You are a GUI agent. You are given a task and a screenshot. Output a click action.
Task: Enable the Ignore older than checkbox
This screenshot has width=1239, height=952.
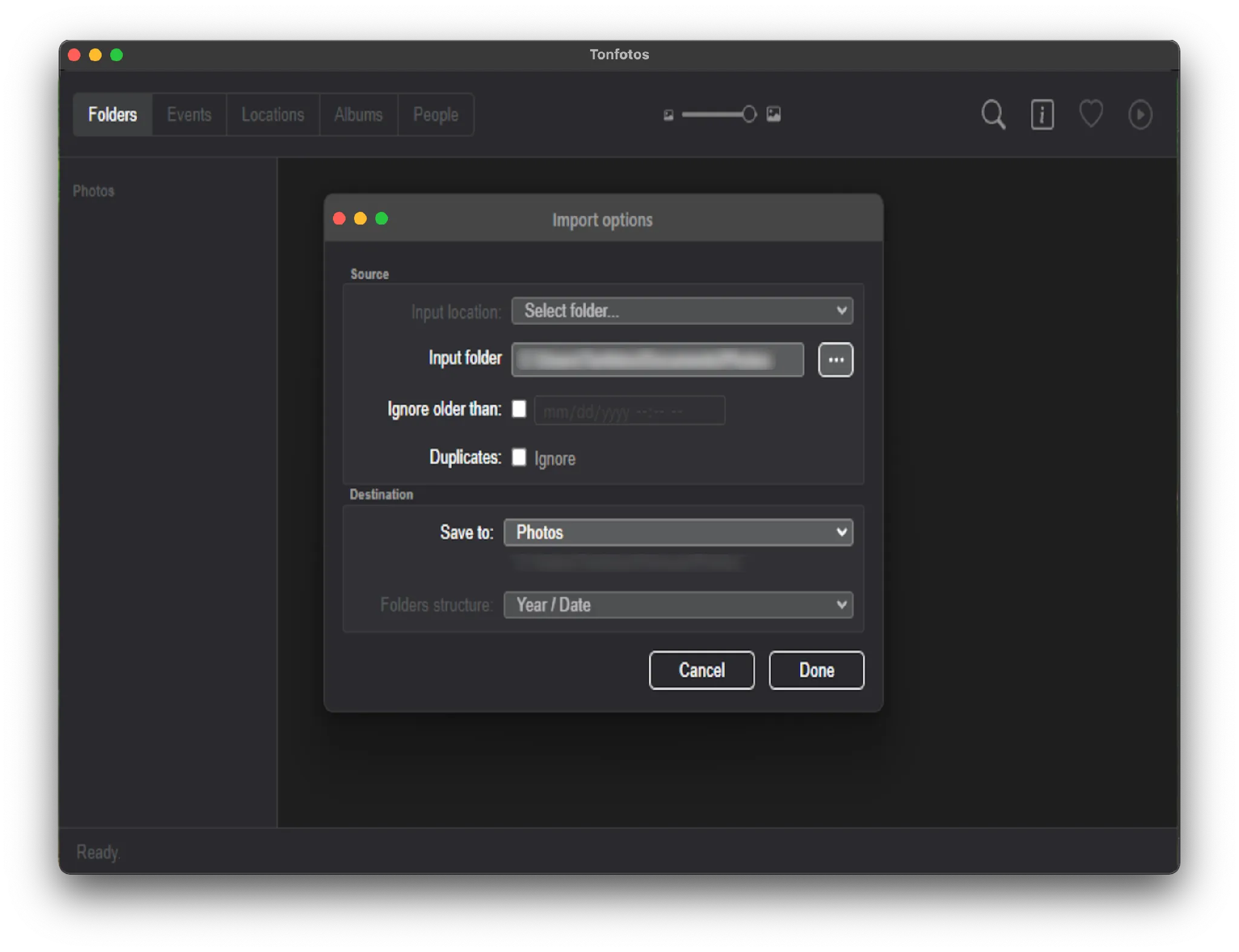(519, 409)
